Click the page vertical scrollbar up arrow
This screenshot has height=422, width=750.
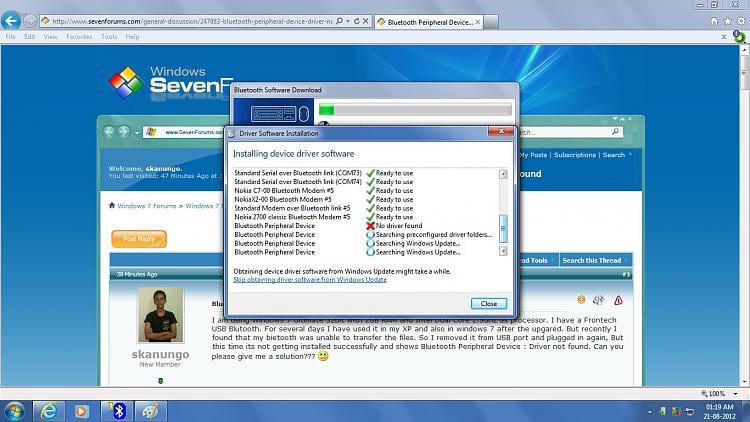[744, 49]
